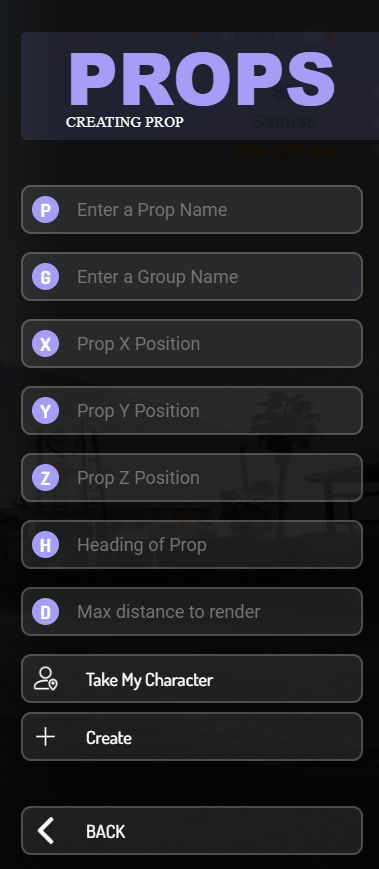Screen dimensions: 379x869
Task: Select the Prop Z Position input
Action: pos(192,478)
